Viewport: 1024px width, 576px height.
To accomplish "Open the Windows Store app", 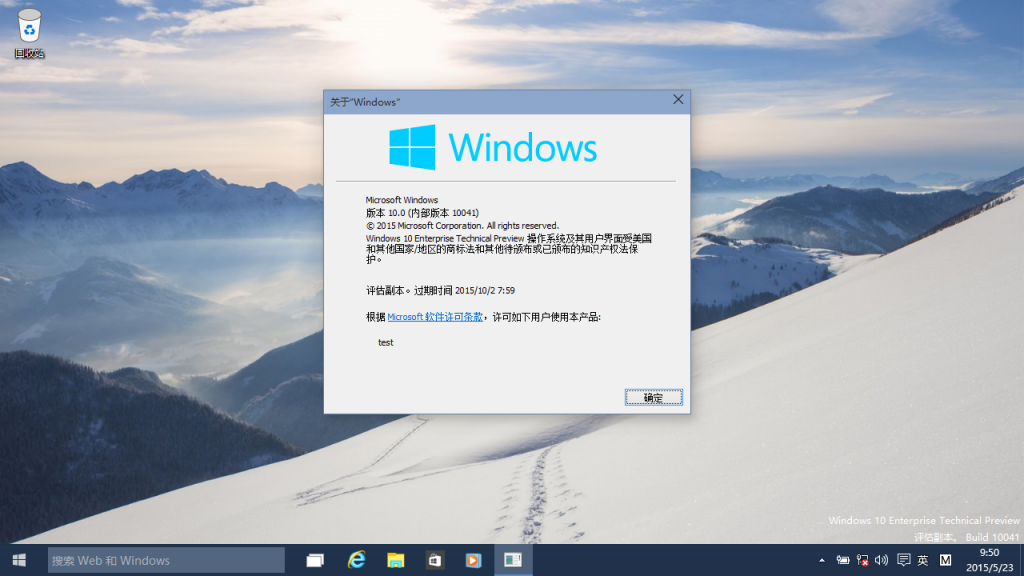I will 435,560.
